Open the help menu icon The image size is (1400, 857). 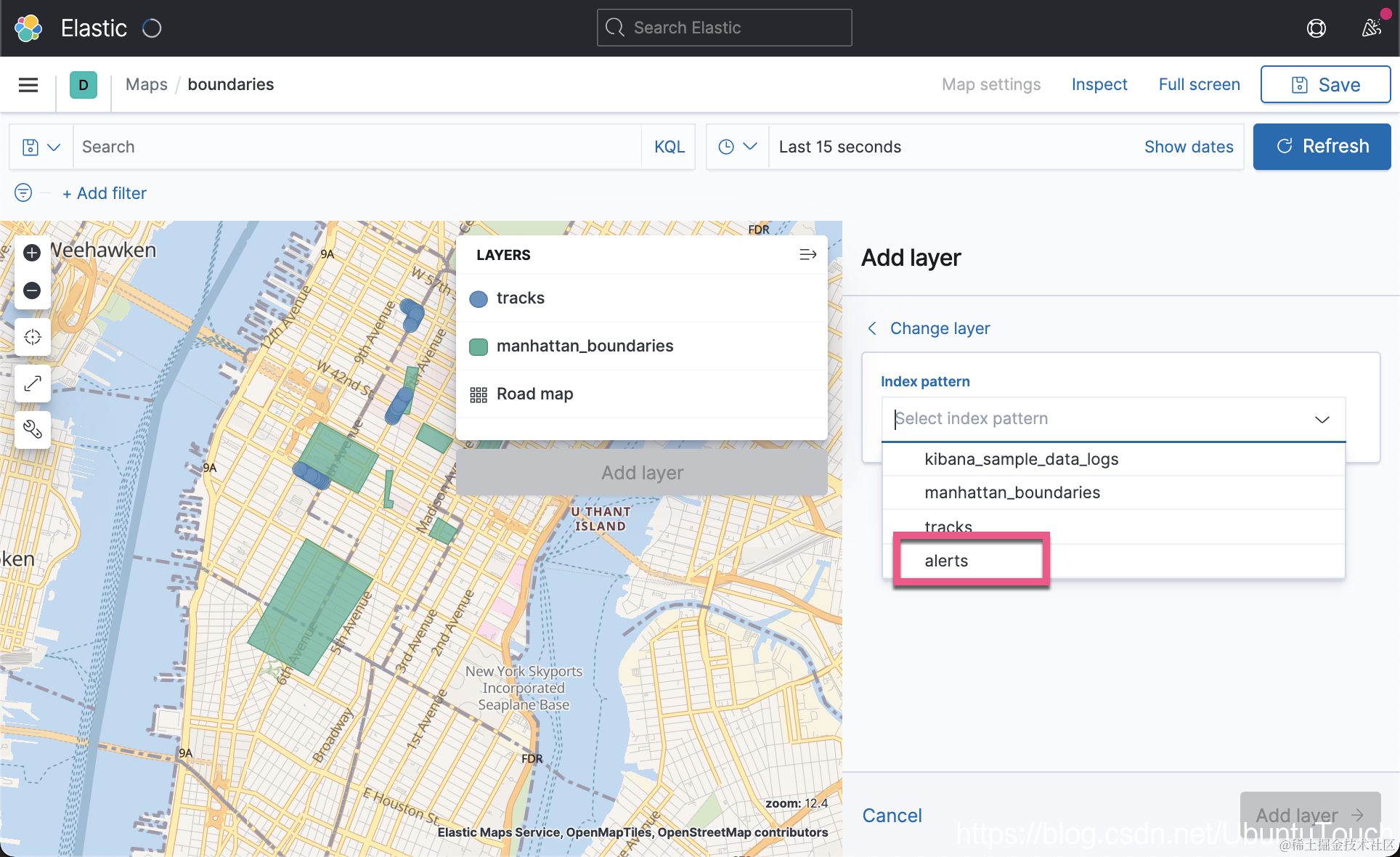tap(1316, 28)
